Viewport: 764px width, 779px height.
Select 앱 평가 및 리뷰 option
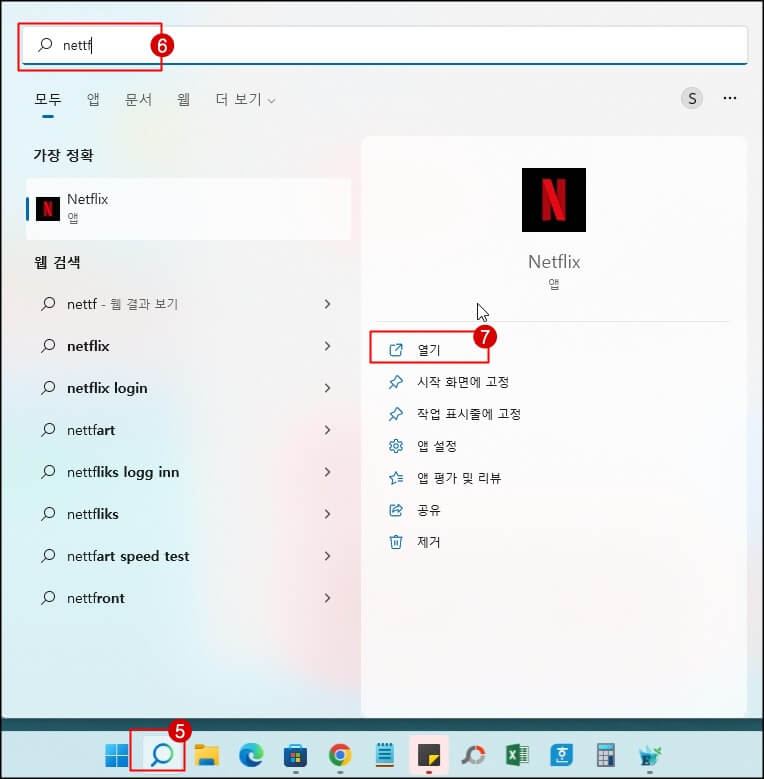click(458, 478)
